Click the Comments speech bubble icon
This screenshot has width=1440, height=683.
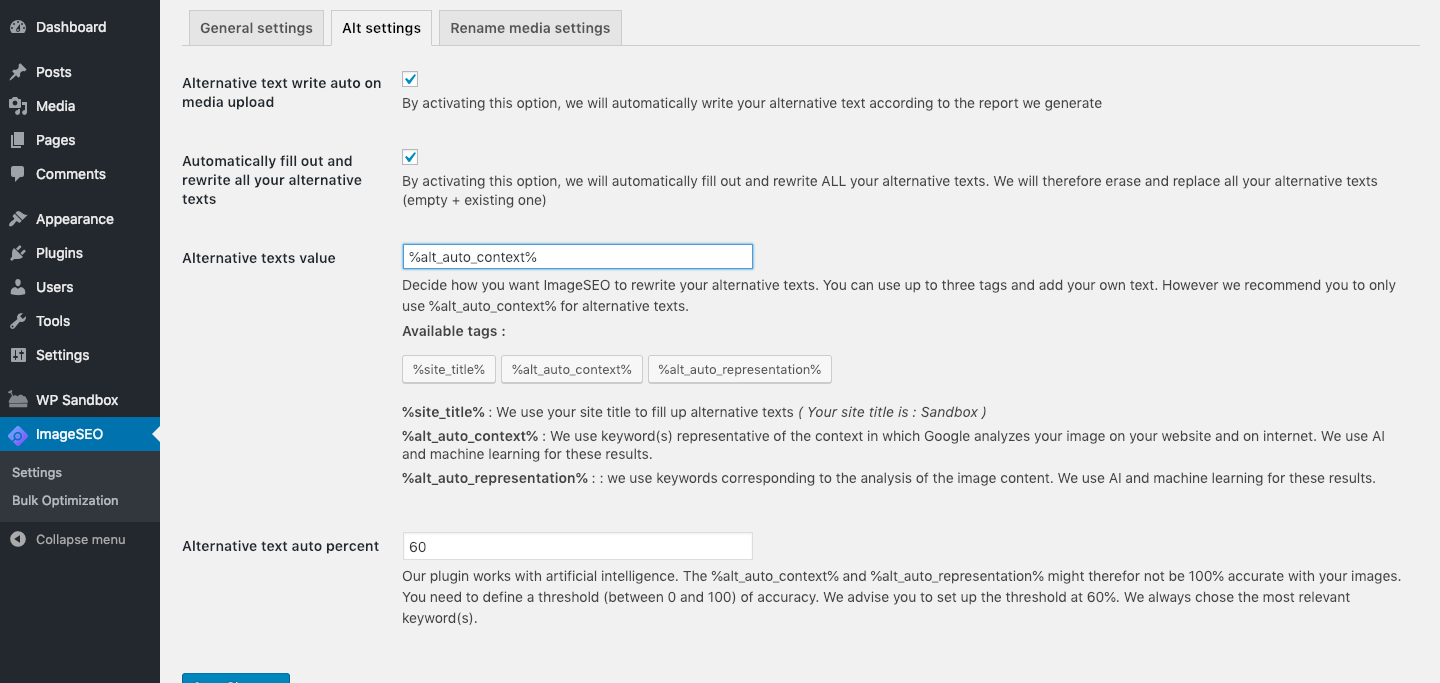18,174
